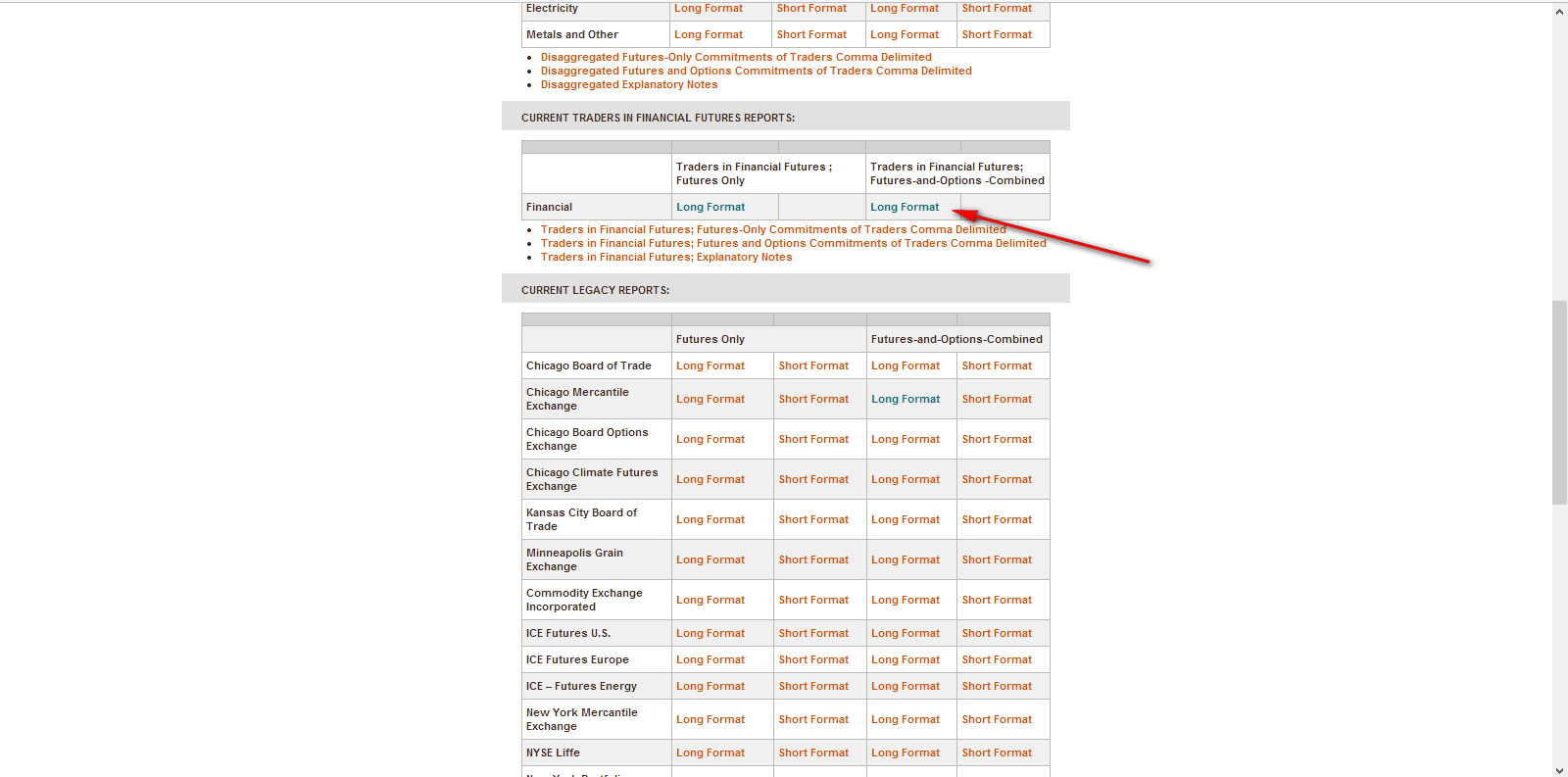Open Commodity Exchange Incorporated Combined Long Format
Image resolution: width=1568 pixels, height=777 pixels.
[906, 600]
